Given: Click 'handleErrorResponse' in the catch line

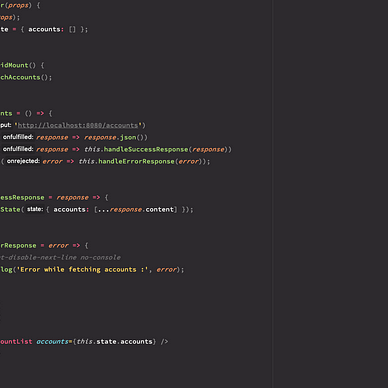Looking at the screenshot, I should pyautogui.click(x=136, y=161).
